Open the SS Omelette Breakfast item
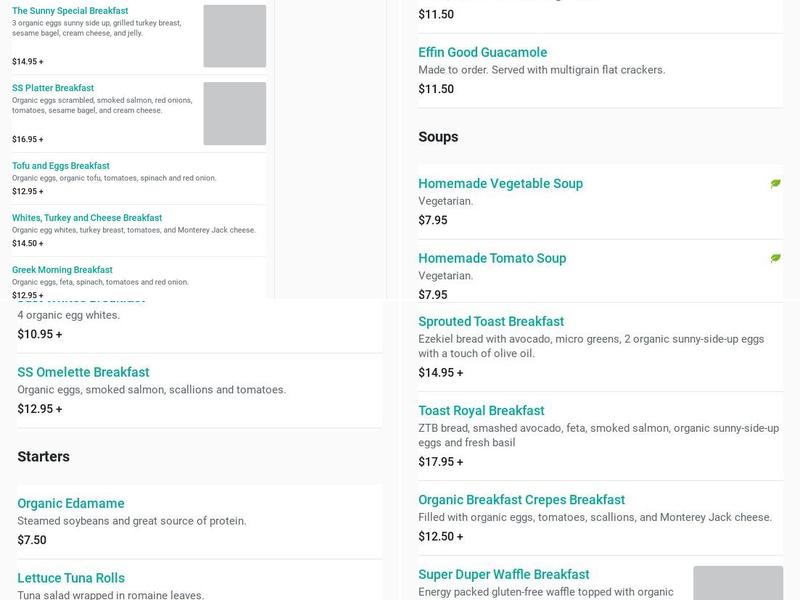800x600 pixels. (x=83, y=372)
